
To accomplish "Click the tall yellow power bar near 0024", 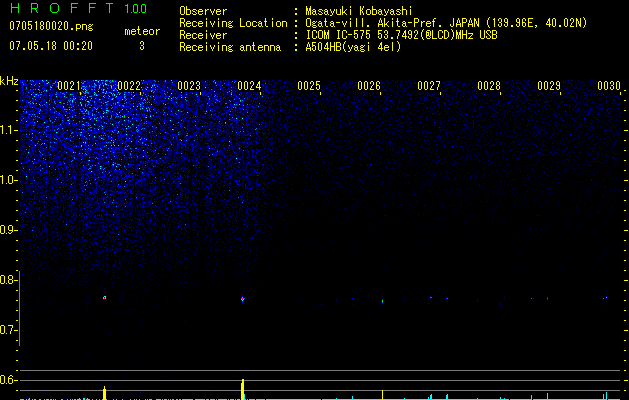I will coord(242,389).
